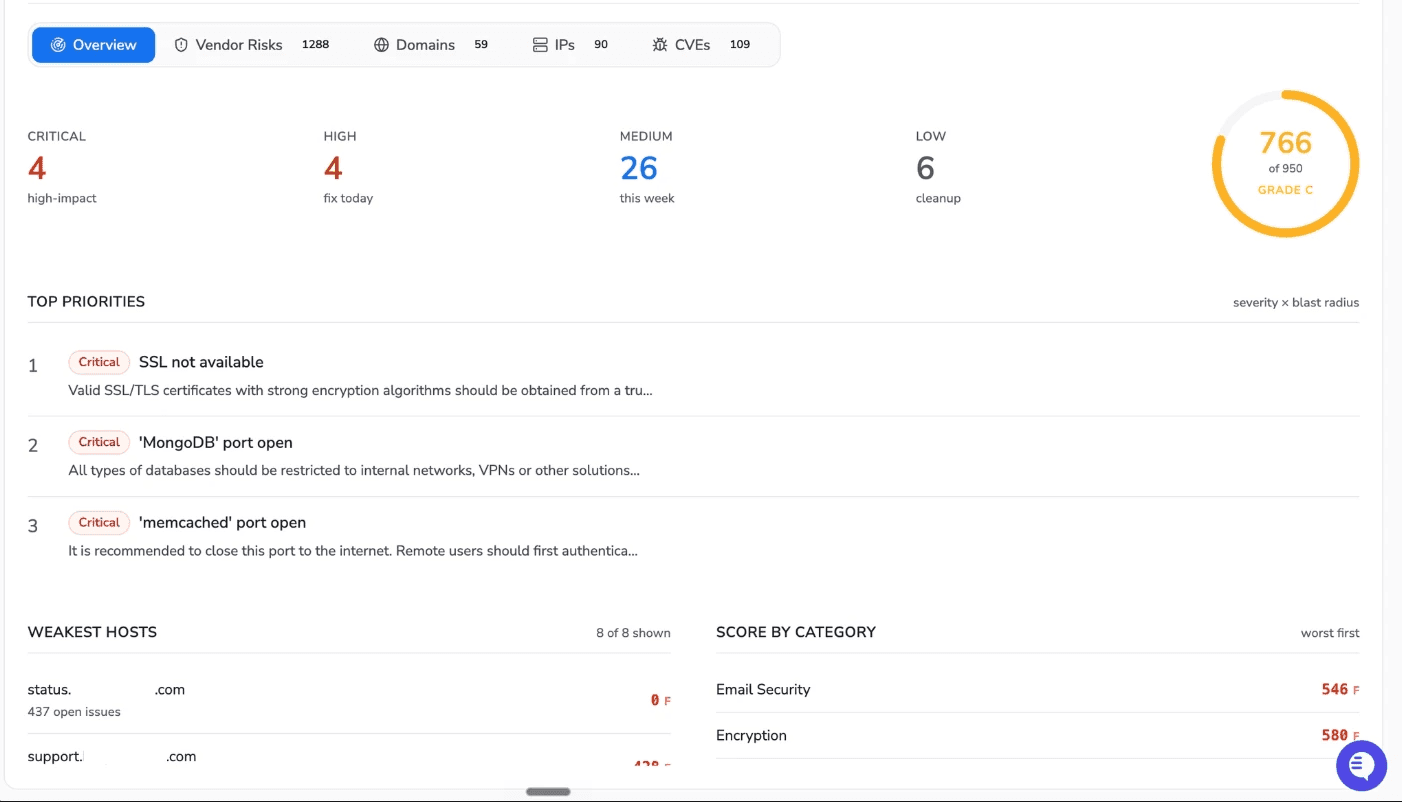This screenshot has width=1402, height=802.
Task: Click the Encryption score 580
Action: (1335, 736)
